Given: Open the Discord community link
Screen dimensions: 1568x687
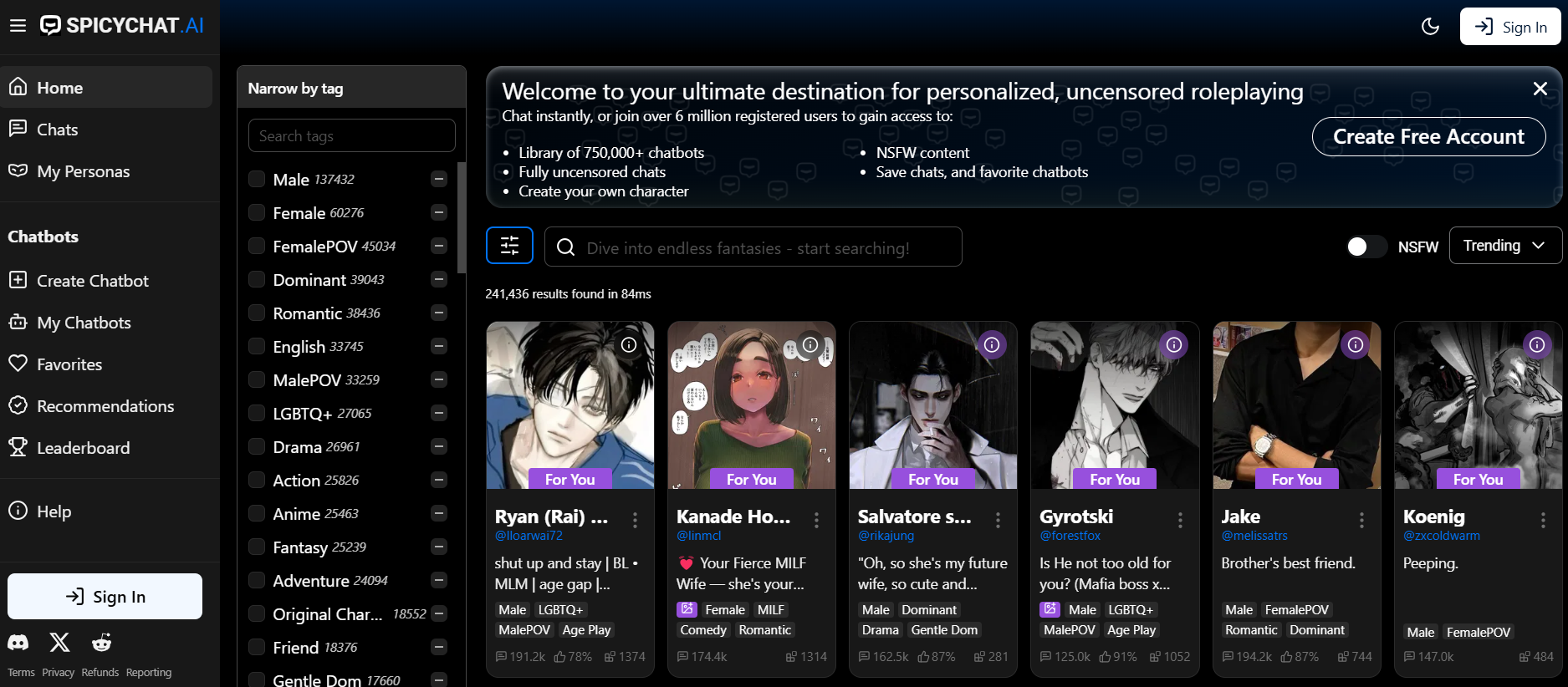Looking at the screenshot, I should 18,642.
